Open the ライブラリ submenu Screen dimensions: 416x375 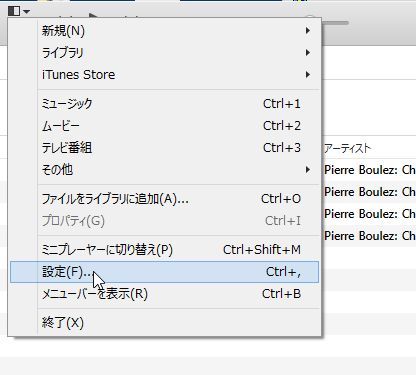164,53
